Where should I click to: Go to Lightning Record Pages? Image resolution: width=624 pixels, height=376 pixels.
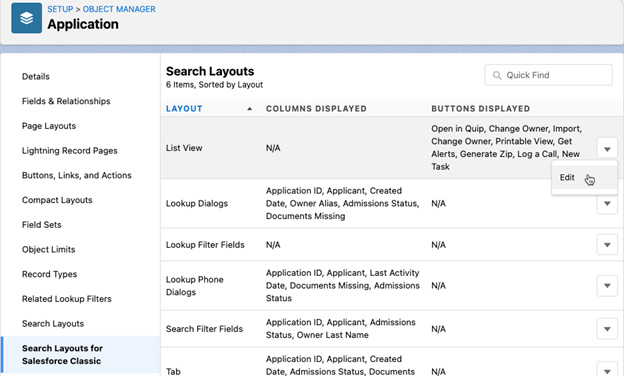tap(70, 150)
